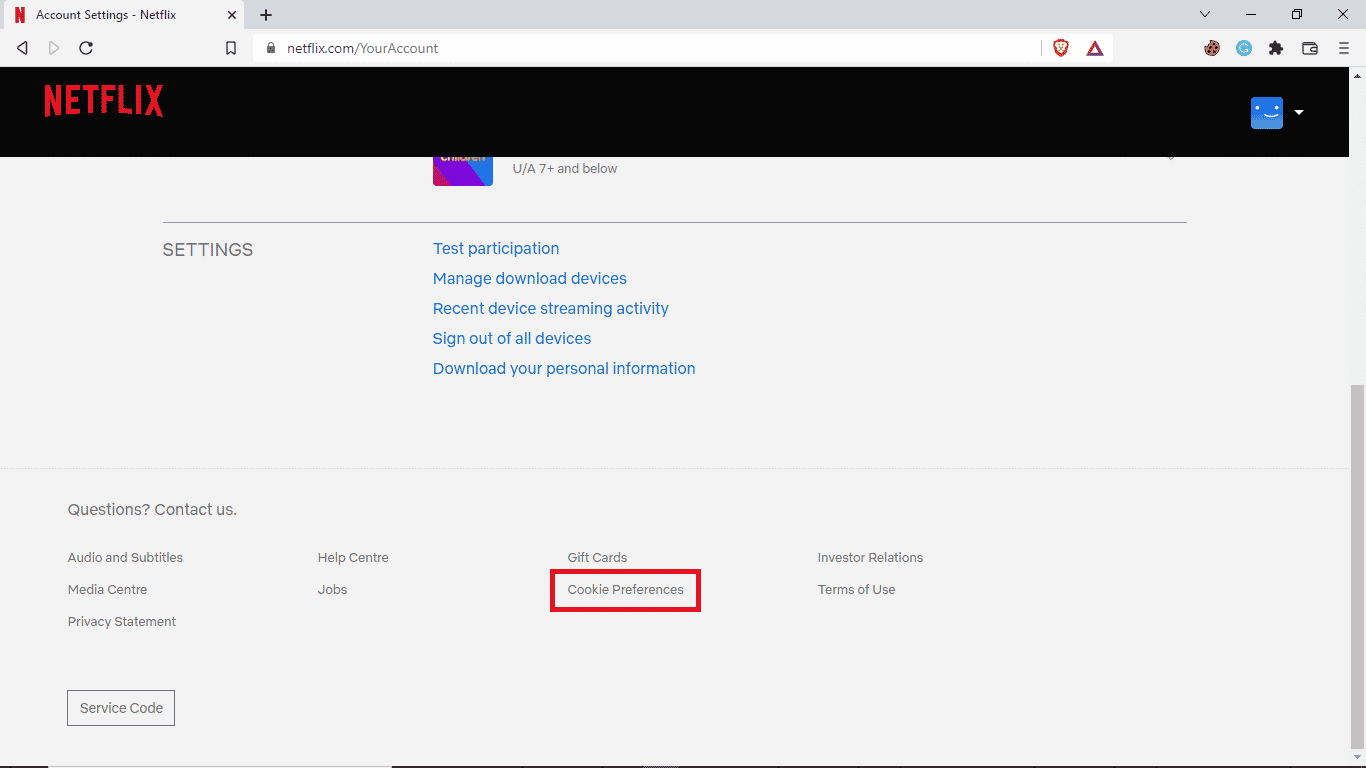Click the SETTINGS section heading text

tap(208, 250)
